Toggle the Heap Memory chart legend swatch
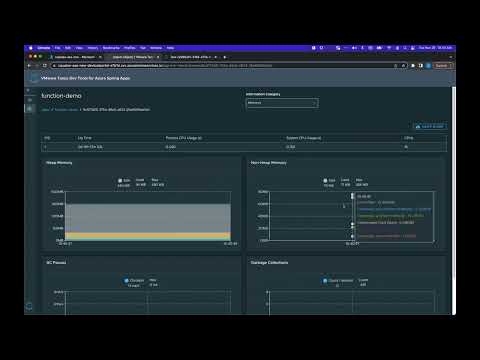The image size is (480, 360). 120,181
